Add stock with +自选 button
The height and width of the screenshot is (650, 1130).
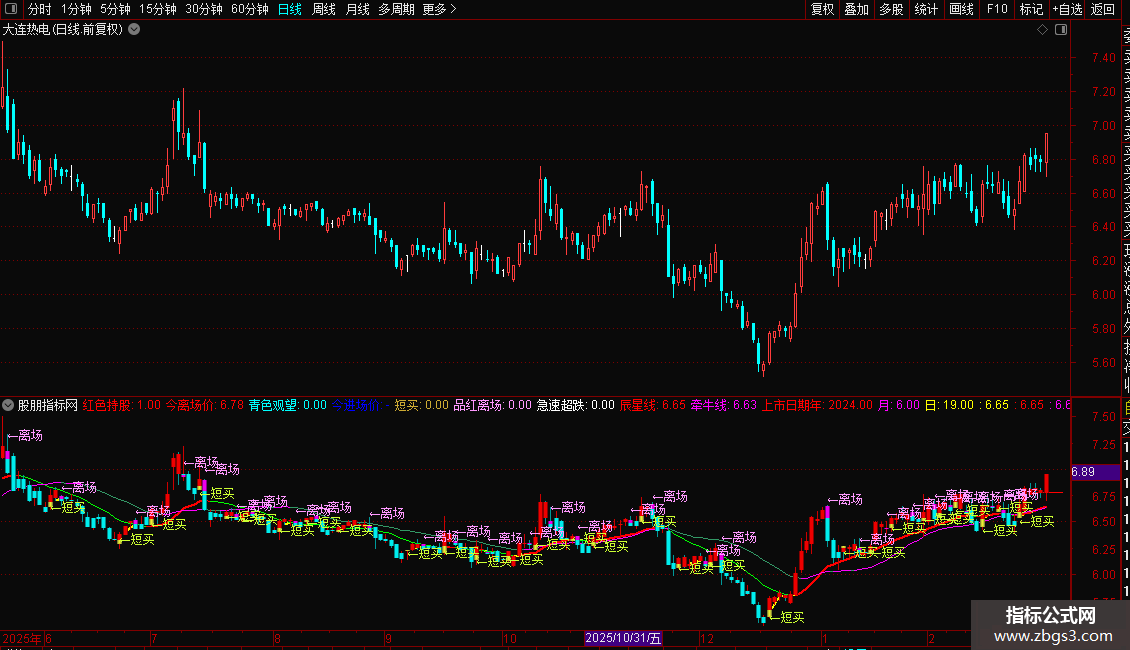pyautogui.click(x=1067, y=9)
